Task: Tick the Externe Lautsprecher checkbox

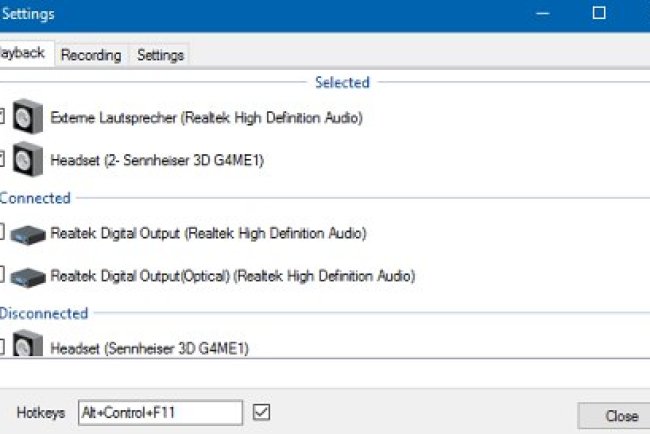Action: pyautogui.click(x=2, y=117)
